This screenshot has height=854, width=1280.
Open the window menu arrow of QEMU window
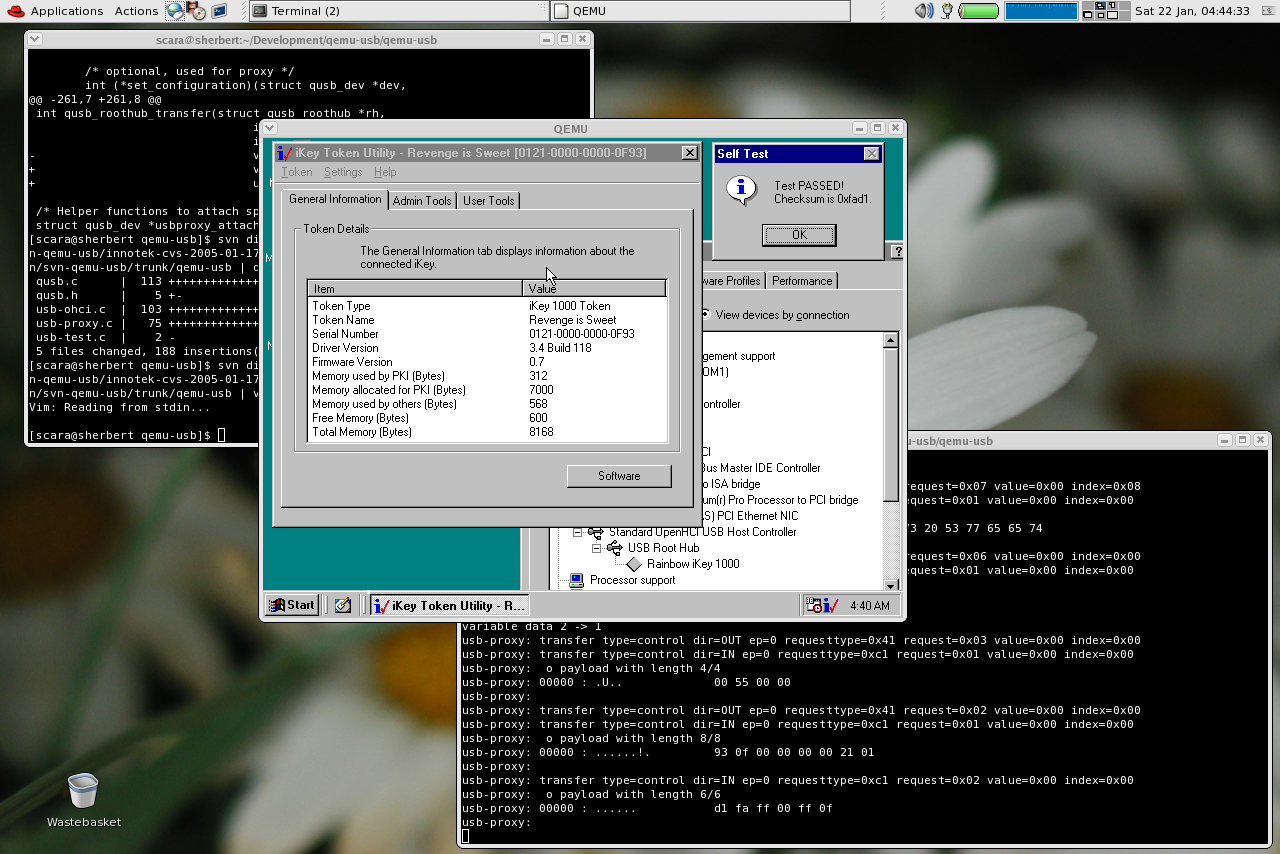click(270, 129)
